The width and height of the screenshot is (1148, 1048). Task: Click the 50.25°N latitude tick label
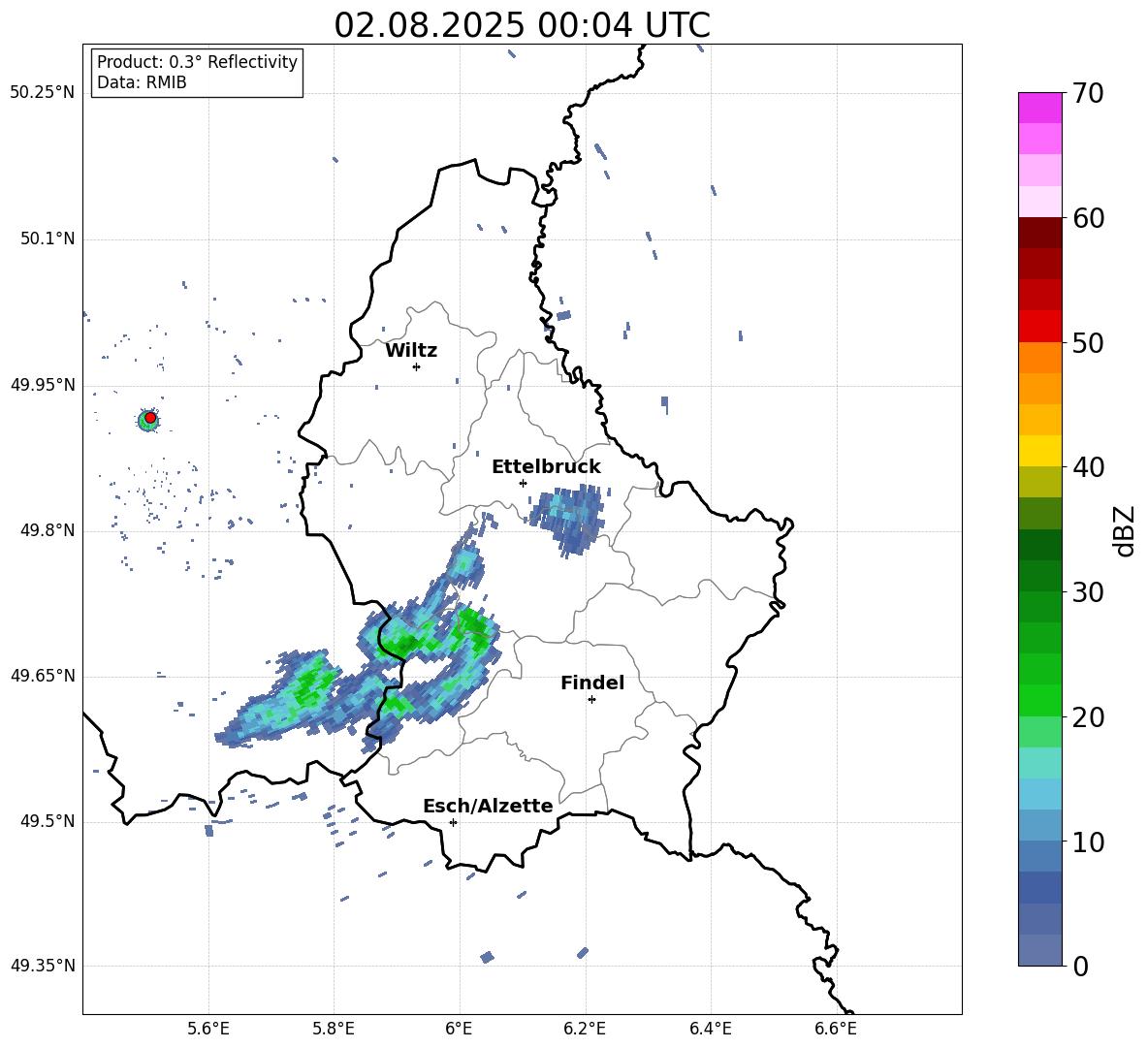pos(42,93)
